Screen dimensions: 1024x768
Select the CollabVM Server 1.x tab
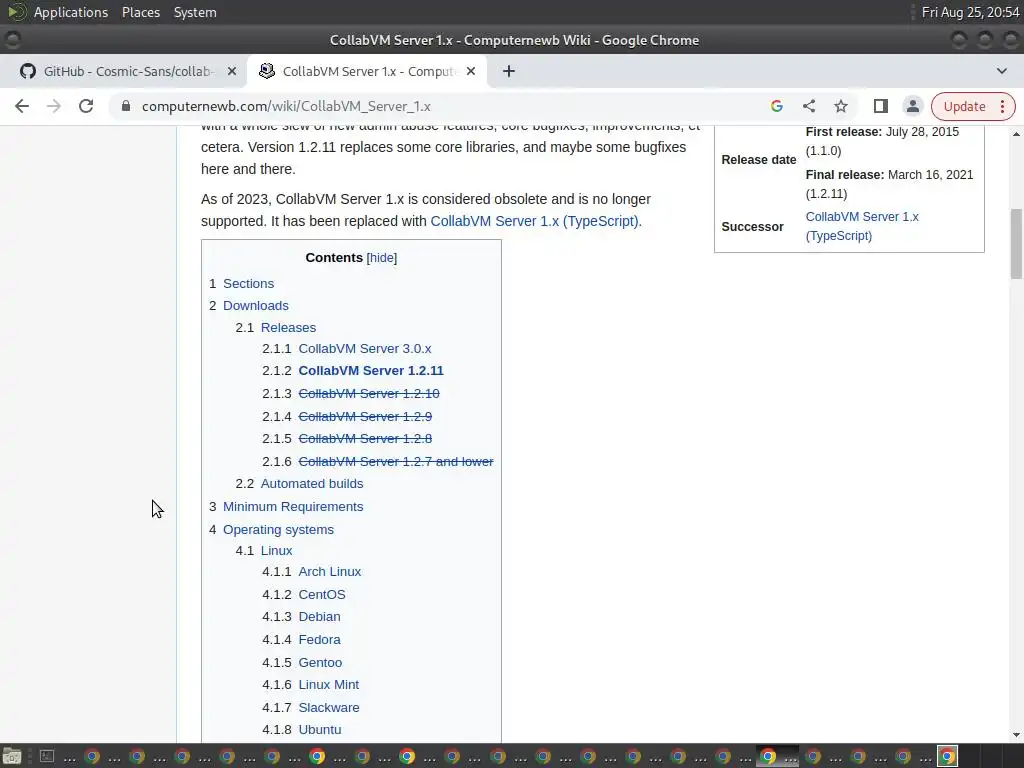pos(366,71)
